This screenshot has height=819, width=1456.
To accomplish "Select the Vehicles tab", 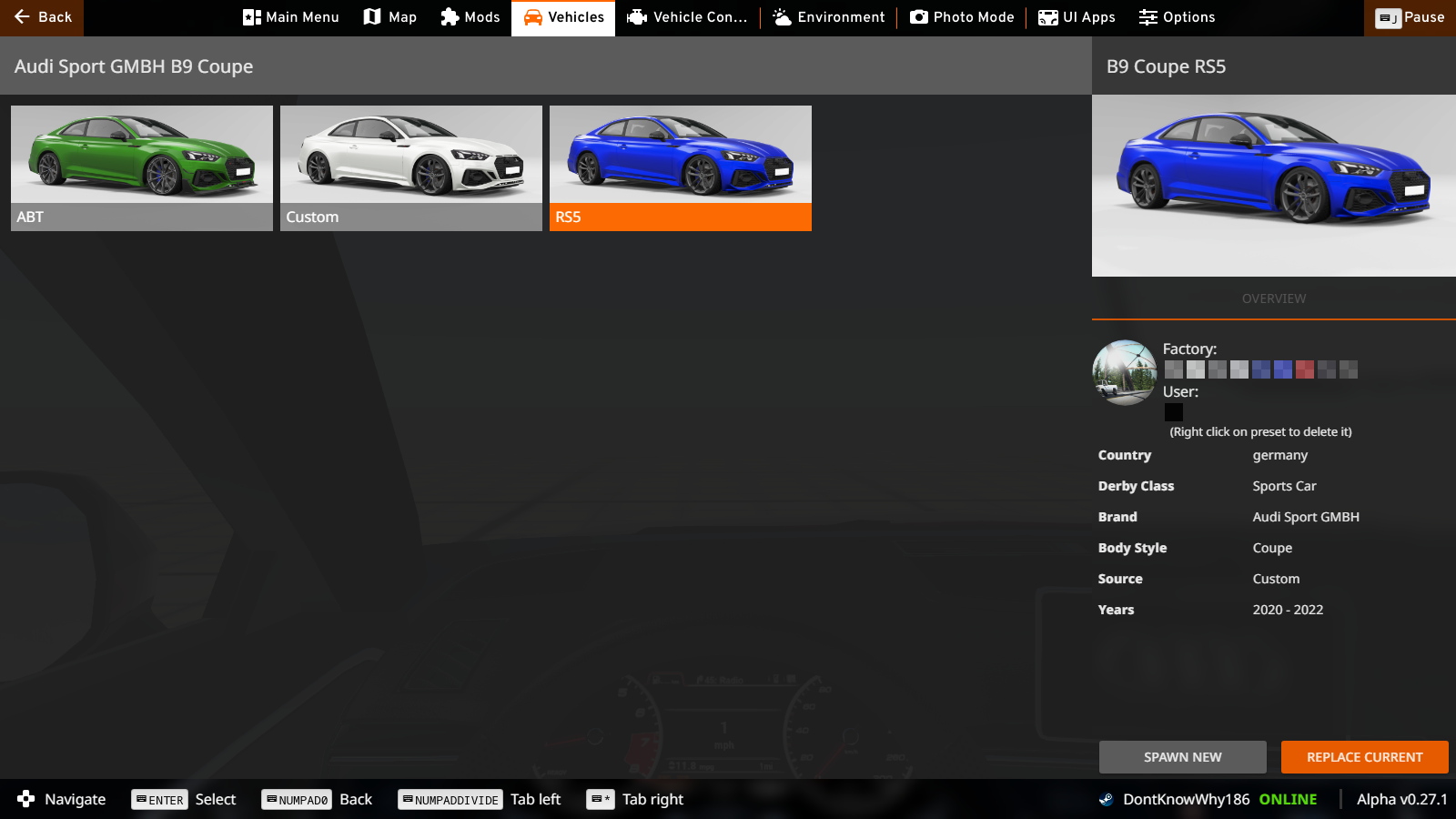I will pyautogui.click(x=563, y=17).
